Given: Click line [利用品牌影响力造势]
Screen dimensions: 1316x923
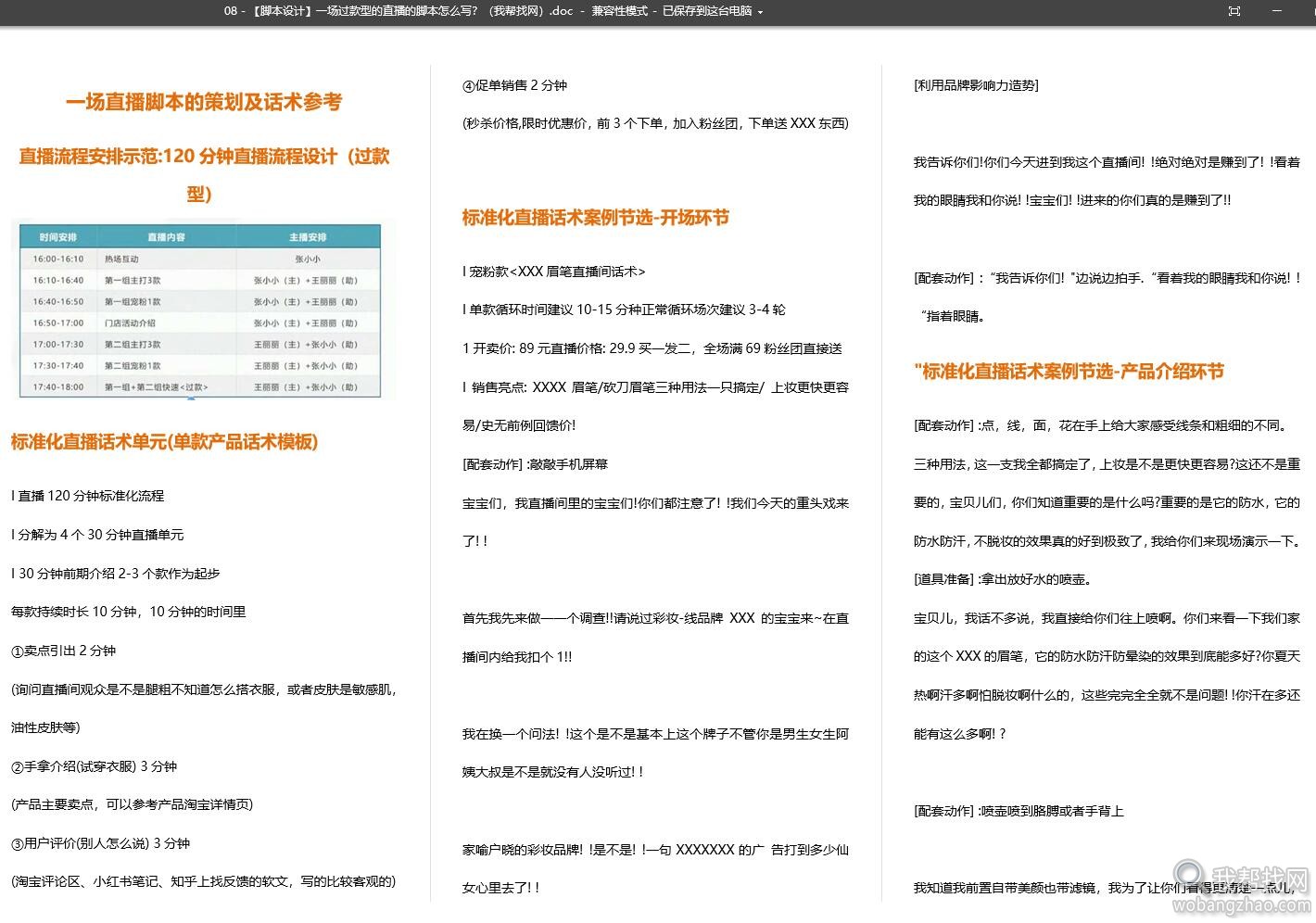Looking at the screenshot, I should pyautogui.click(x=976, y=85).
